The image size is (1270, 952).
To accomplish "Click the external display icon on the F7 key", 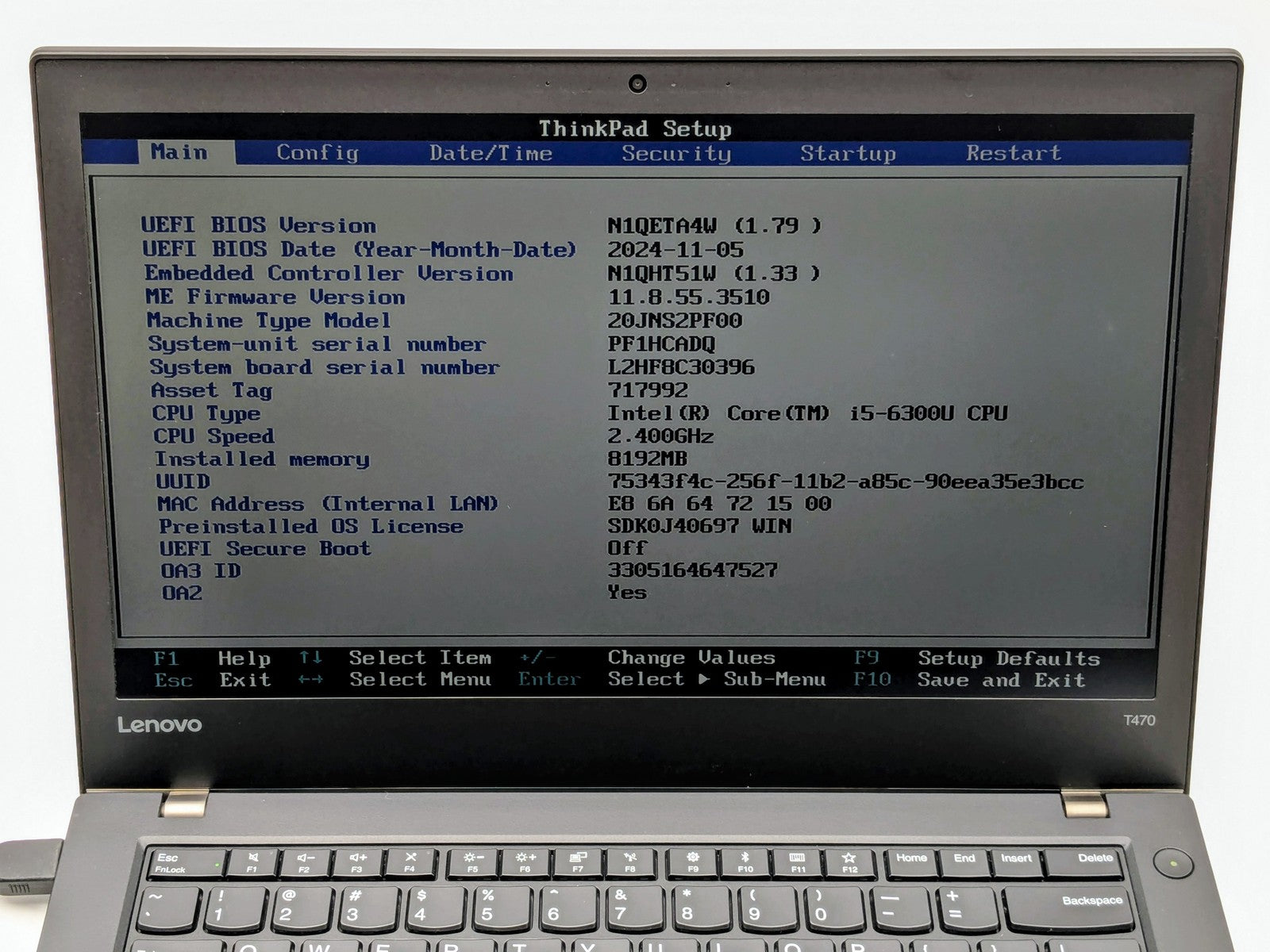I will pos(578,858).
